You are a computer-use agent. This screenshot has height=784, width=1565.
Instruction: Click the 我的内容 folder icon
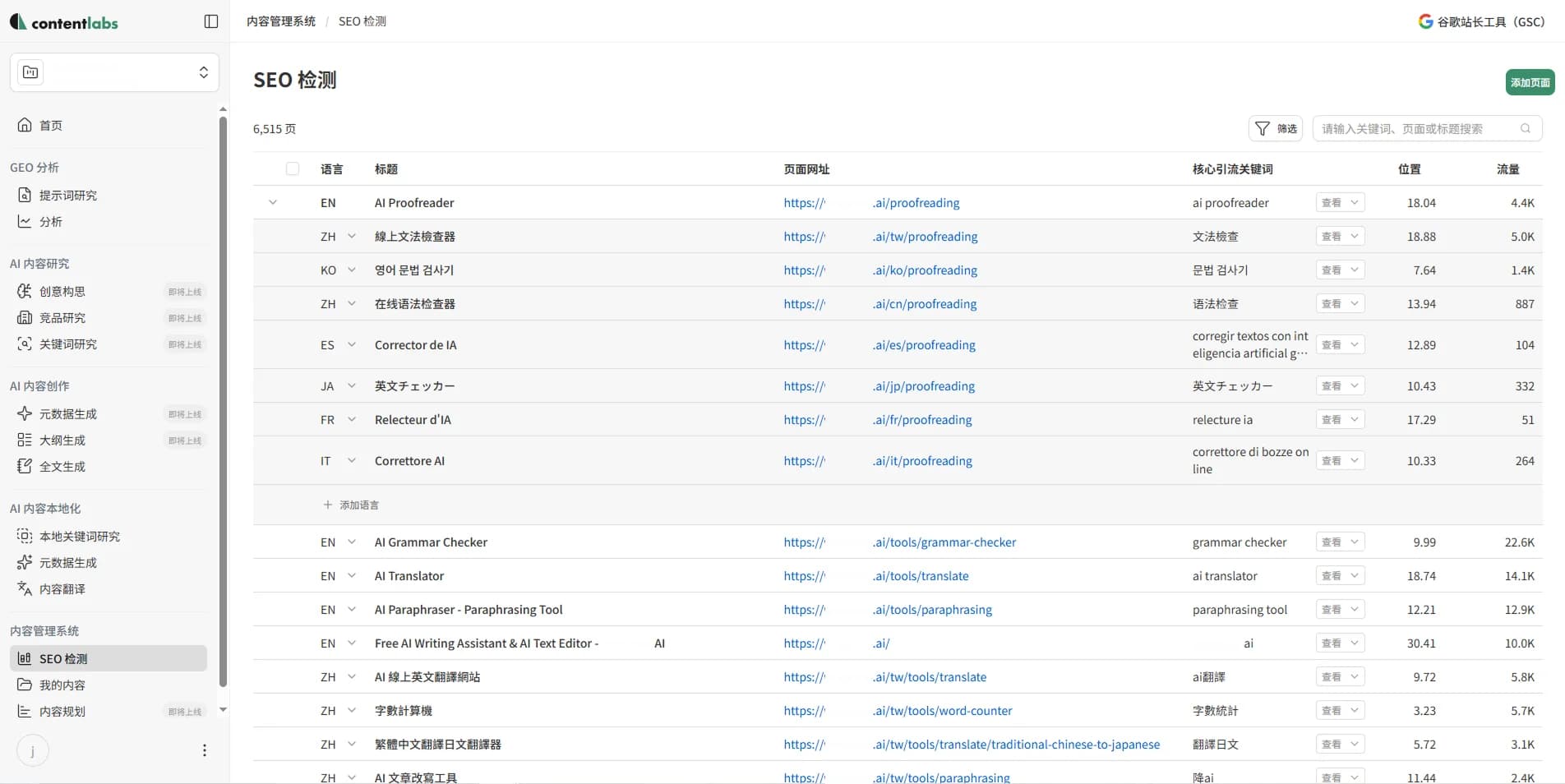25,685
